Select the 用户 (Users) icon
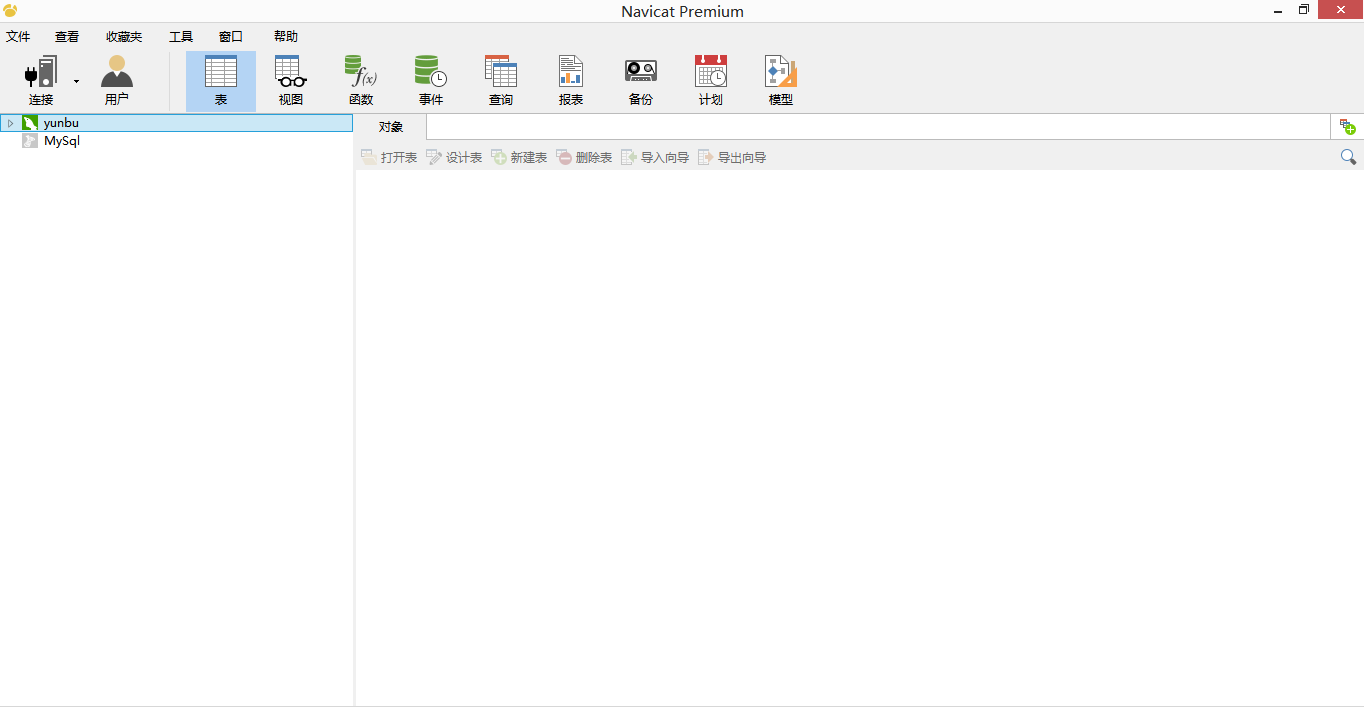This screenshot has width=1364, height=707. [116, 79]
